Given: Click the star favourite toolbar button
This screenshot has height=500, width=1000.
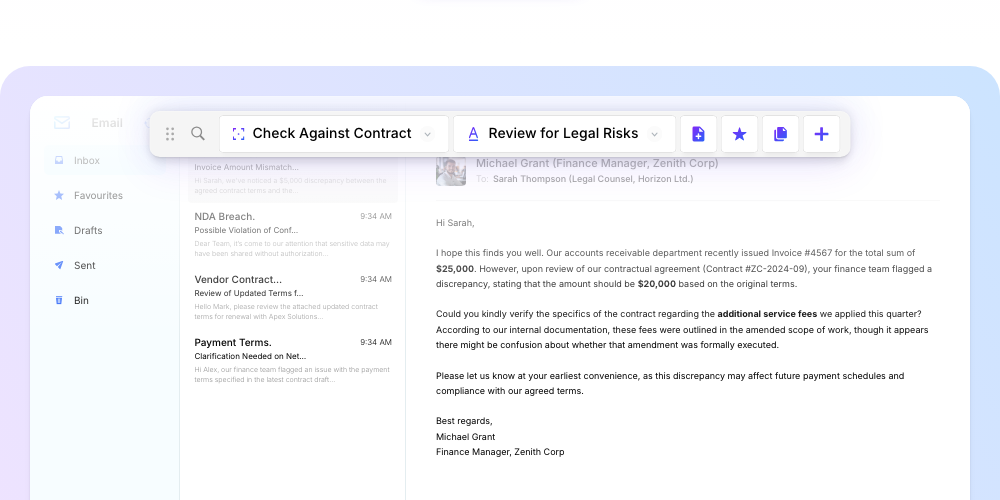Looking at the screenshot, I should 739,134.
